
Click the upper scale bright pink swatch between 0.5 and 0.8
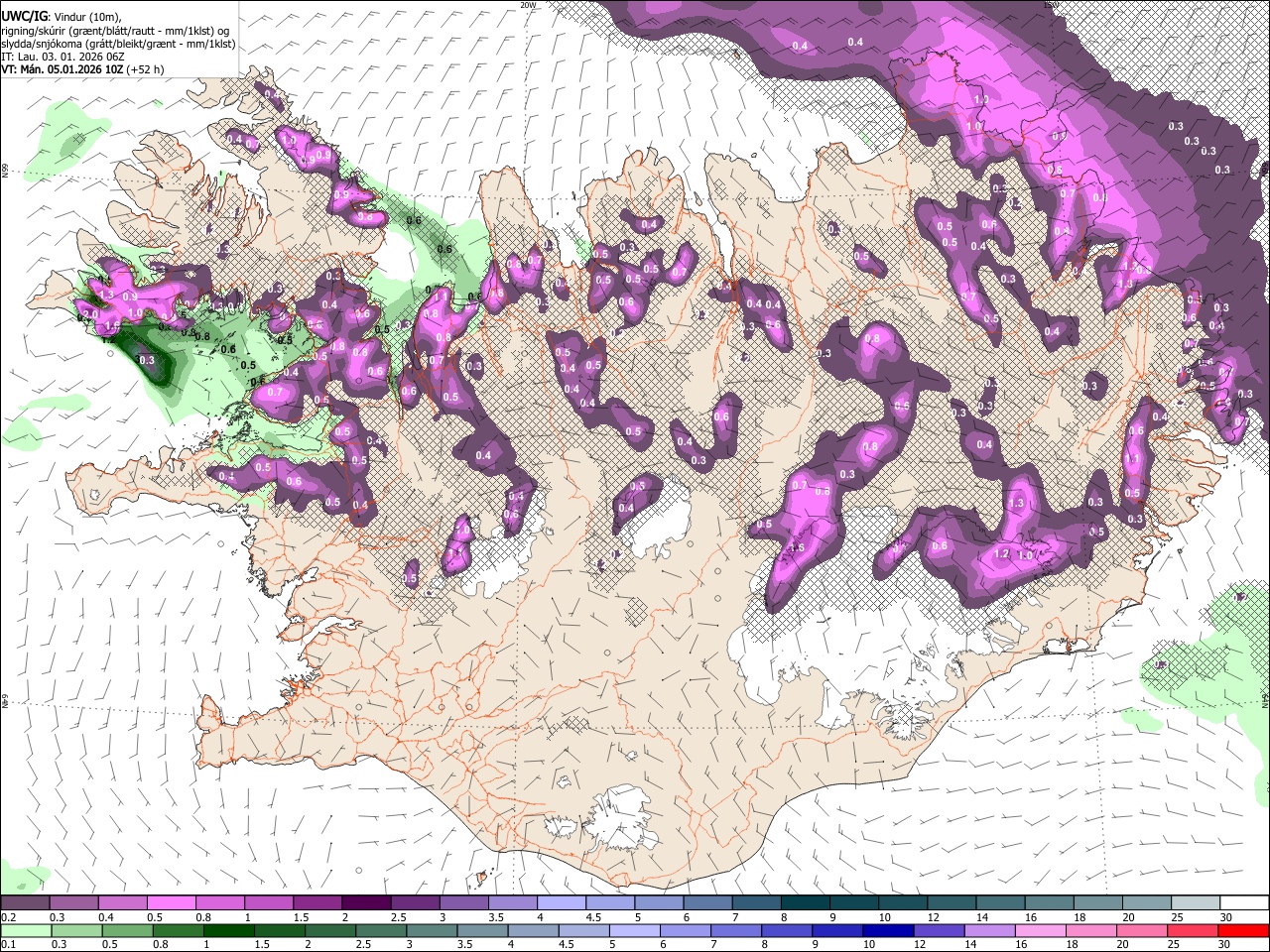click(x=171, y=903)
